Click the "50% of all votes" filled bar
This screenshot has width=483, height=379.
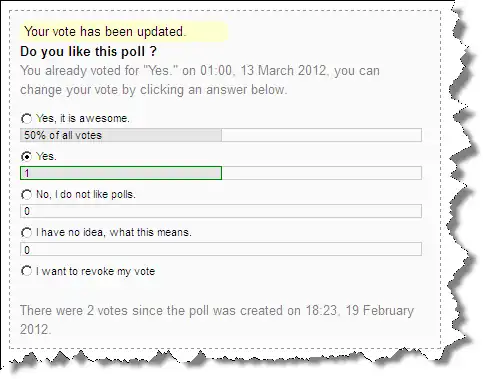(121, 135)
